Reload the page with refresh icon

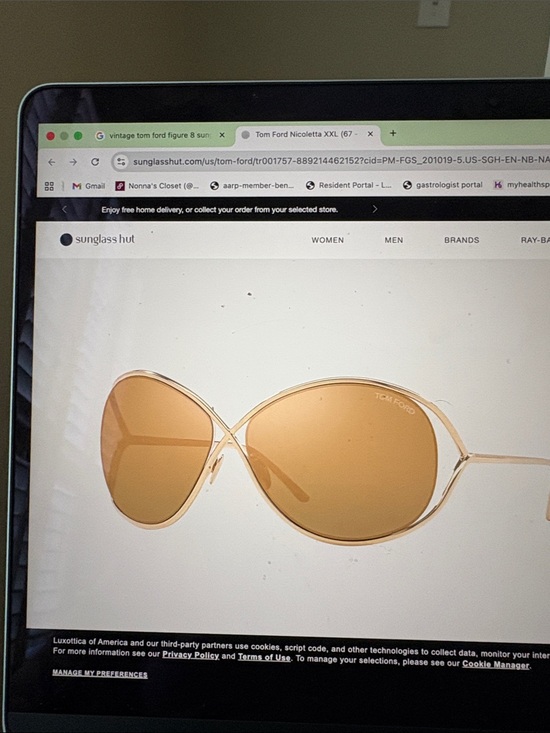click(95, 162)
